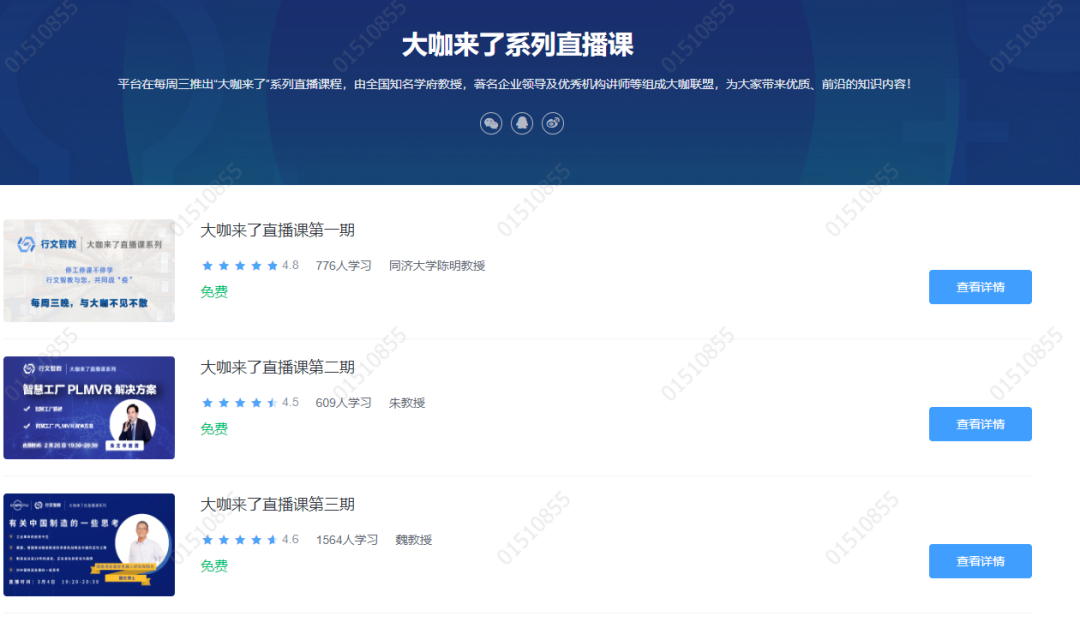Click 查看详情 for the 第二期 course
This screenshot has width=1080, height=628.
click(980, 424)
